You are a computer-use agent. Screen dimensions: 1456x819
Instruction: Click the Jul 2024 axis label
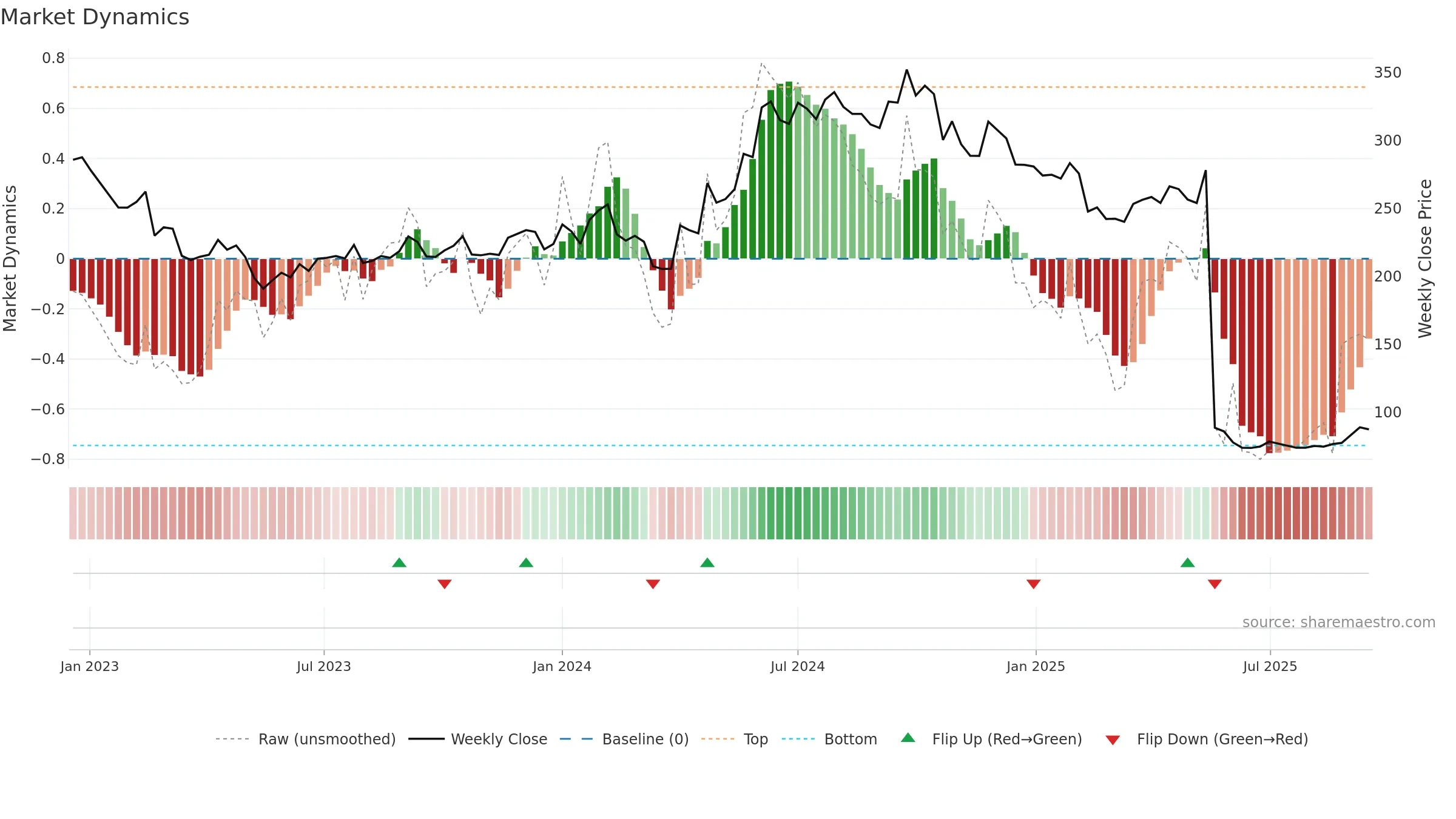pos(798,666)
